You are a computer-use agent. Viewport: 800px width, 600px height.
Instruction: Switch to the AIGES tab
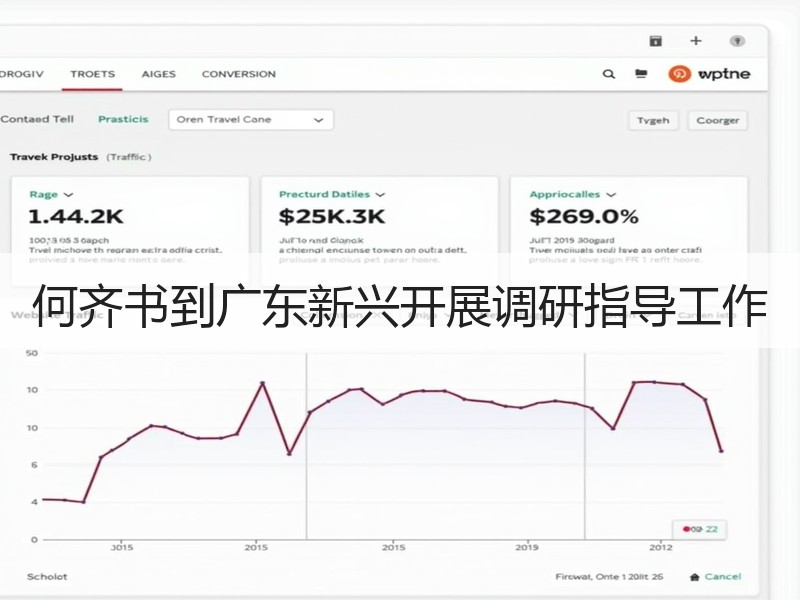pyautogui.click(x=159, y=74)
